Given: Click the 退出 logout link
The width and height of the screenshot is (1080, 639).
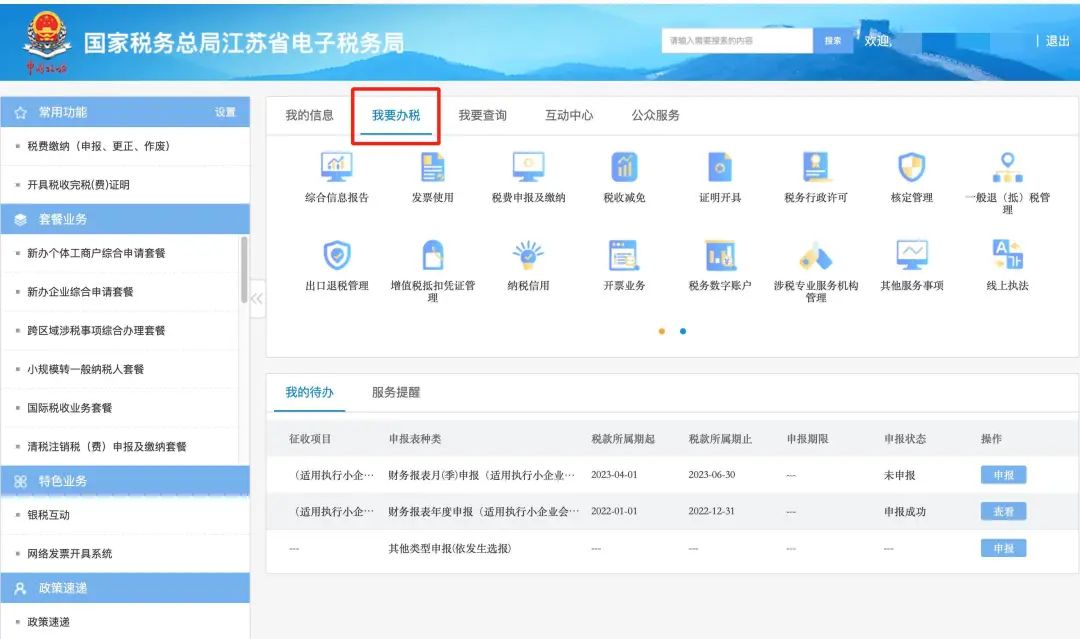Looking at the screenshot, I should click(x=1057, y=41).
